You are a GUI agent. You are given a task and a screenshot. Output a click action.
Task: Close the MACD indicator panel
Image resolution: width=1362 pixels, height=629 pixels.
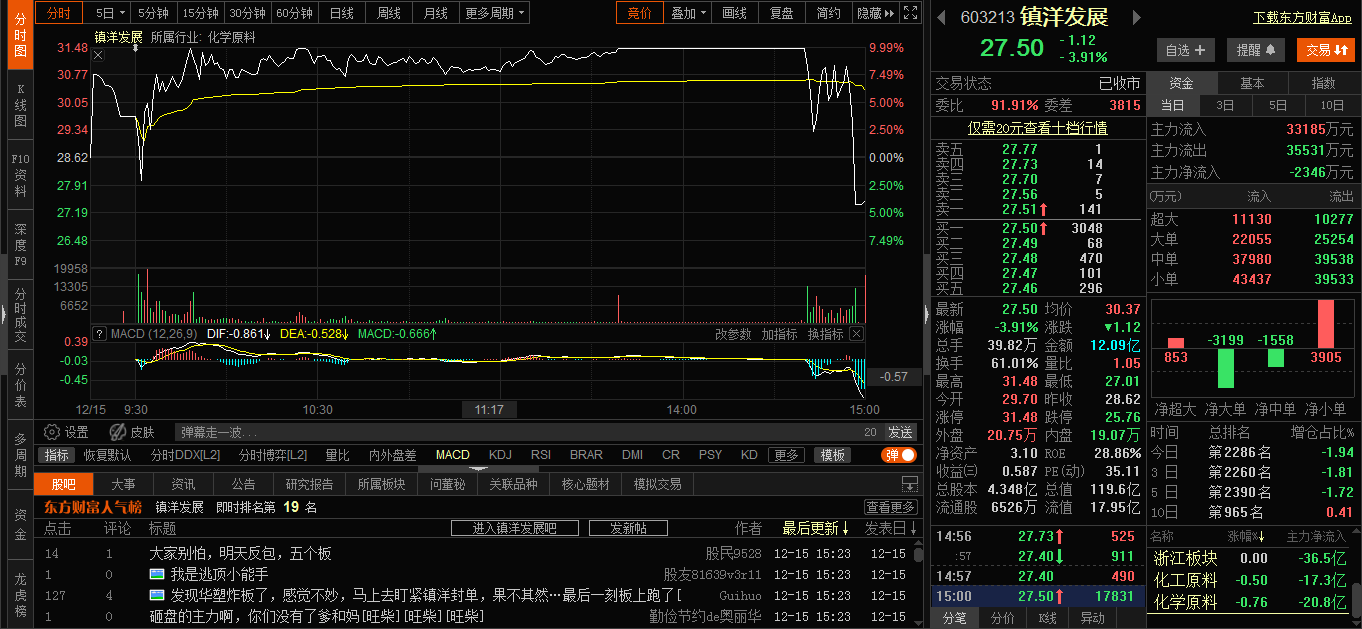click(857, 333)
